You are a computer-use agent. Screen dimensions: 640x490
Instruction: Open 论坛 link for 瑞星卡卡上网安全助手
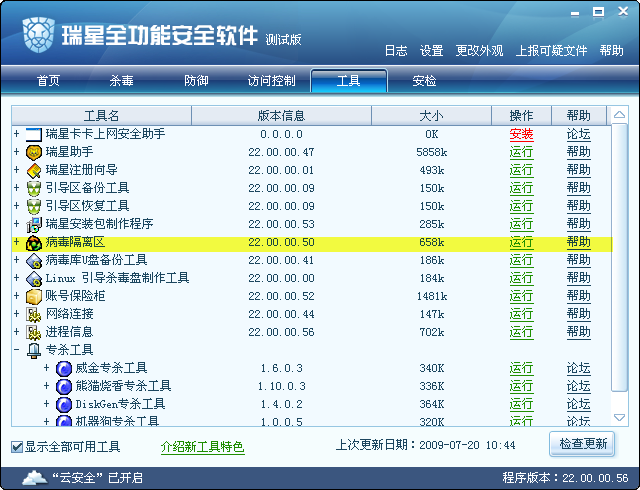coord(578,134)
